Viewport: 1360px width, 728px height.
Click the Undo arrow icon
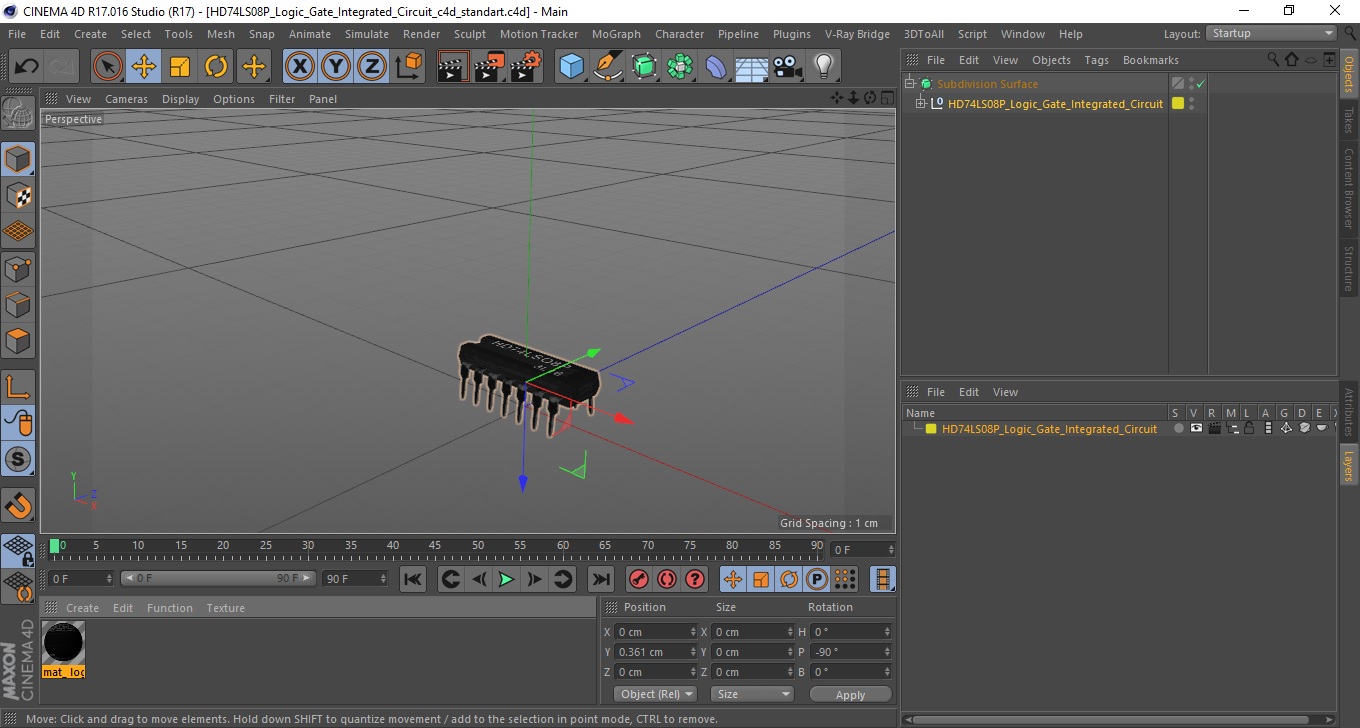[x=27, y=67]
